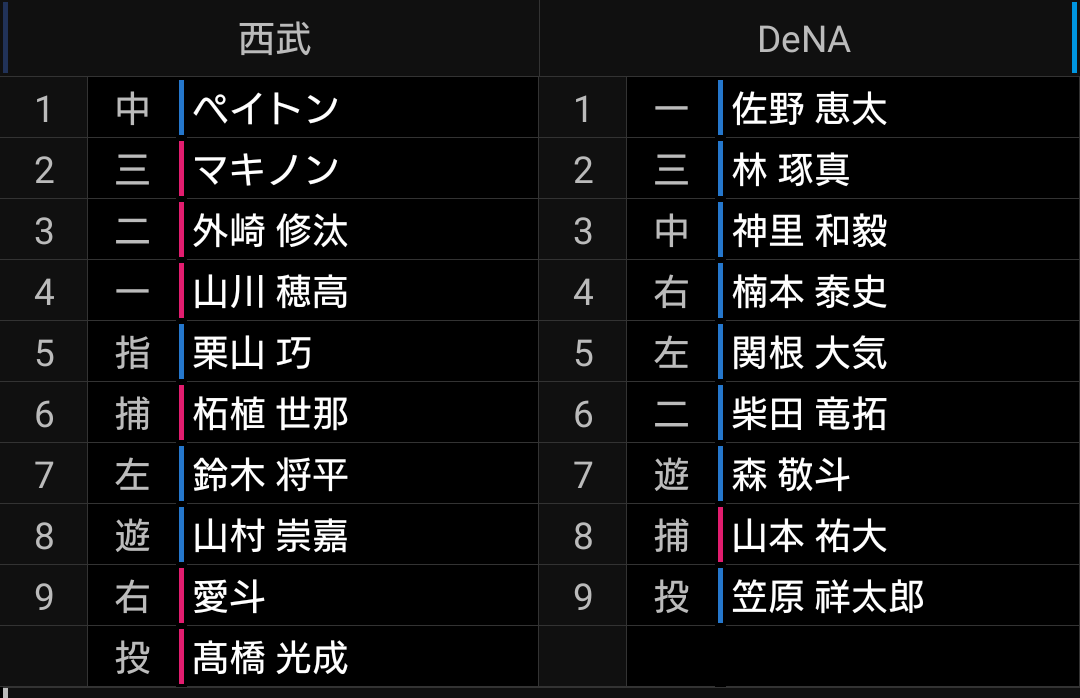The image size is (1080, 698).
Task: Open 山川 穂高 player details
Action: pyautogui.click(x=270, y=291)
